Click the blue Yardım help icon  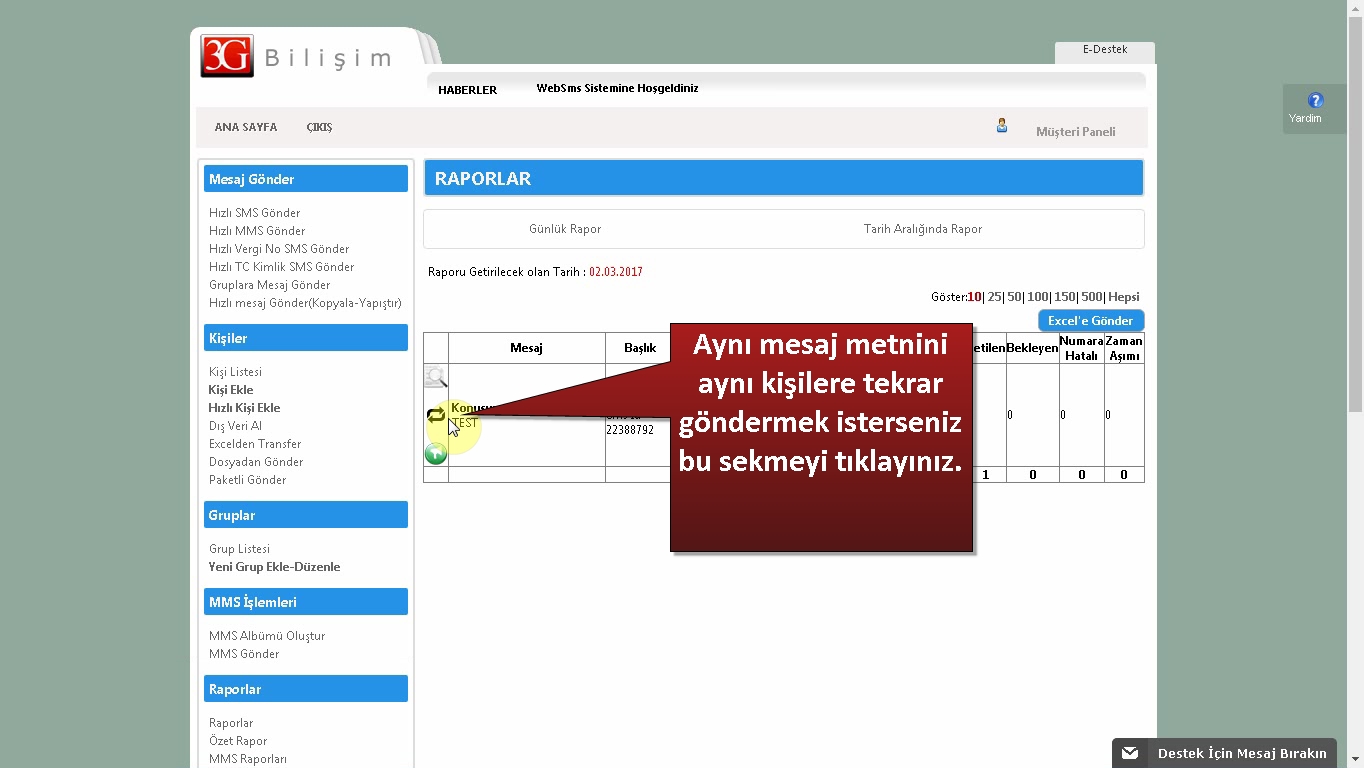[1315, 100]
